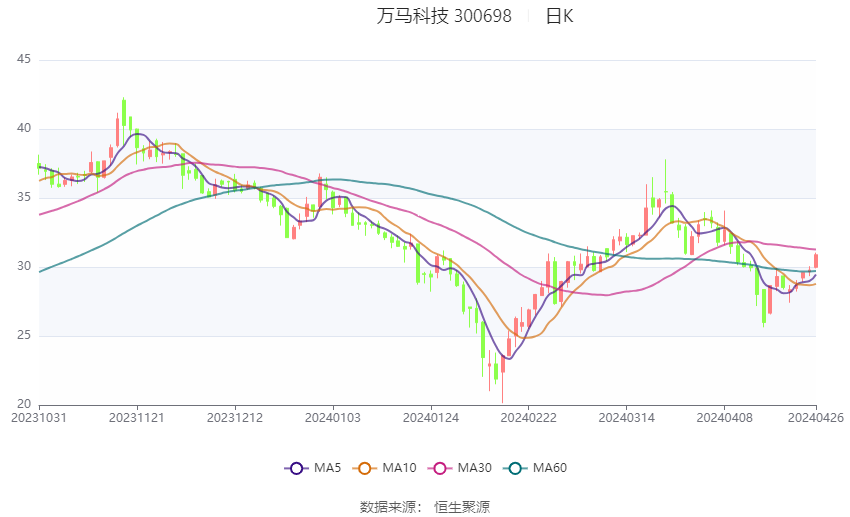Click the 20240103 date axis marker
The height and width of the screenshot is (517, 850).
(333, 418)
